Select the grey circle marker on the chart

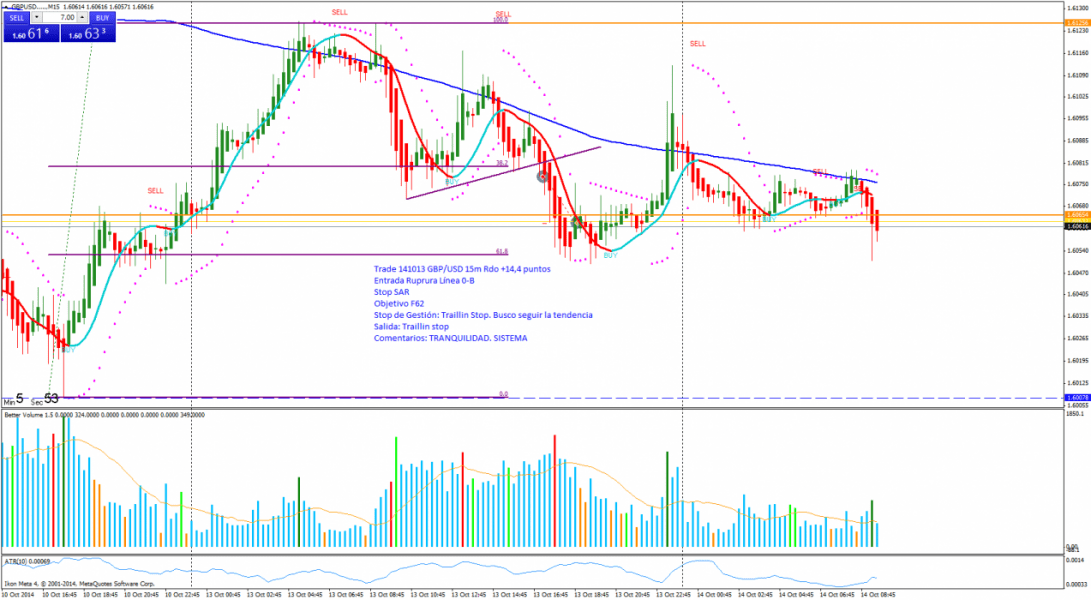tap(542, 177)
